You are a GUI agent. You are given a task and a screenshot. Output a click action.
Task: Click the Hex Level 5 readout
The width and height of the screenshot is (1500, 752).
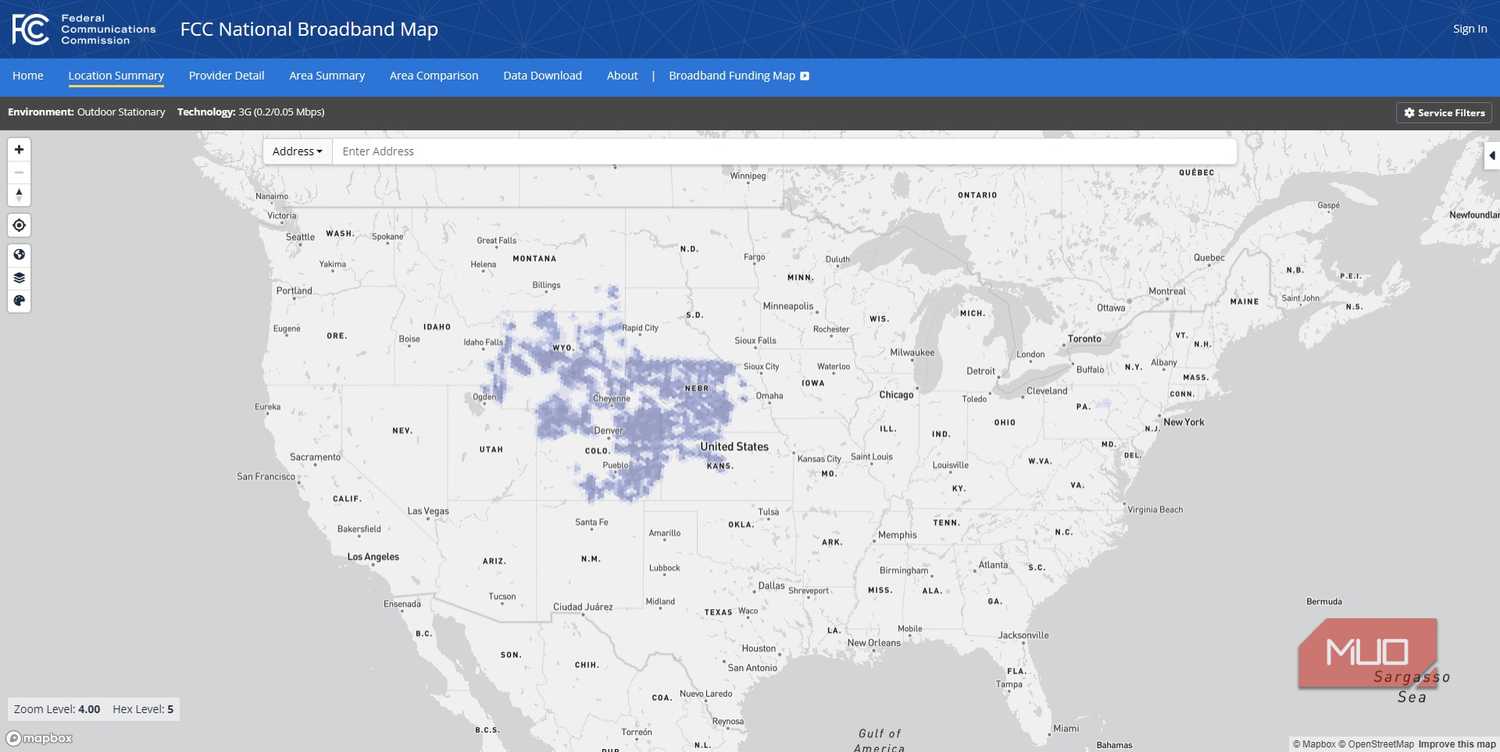143,710
